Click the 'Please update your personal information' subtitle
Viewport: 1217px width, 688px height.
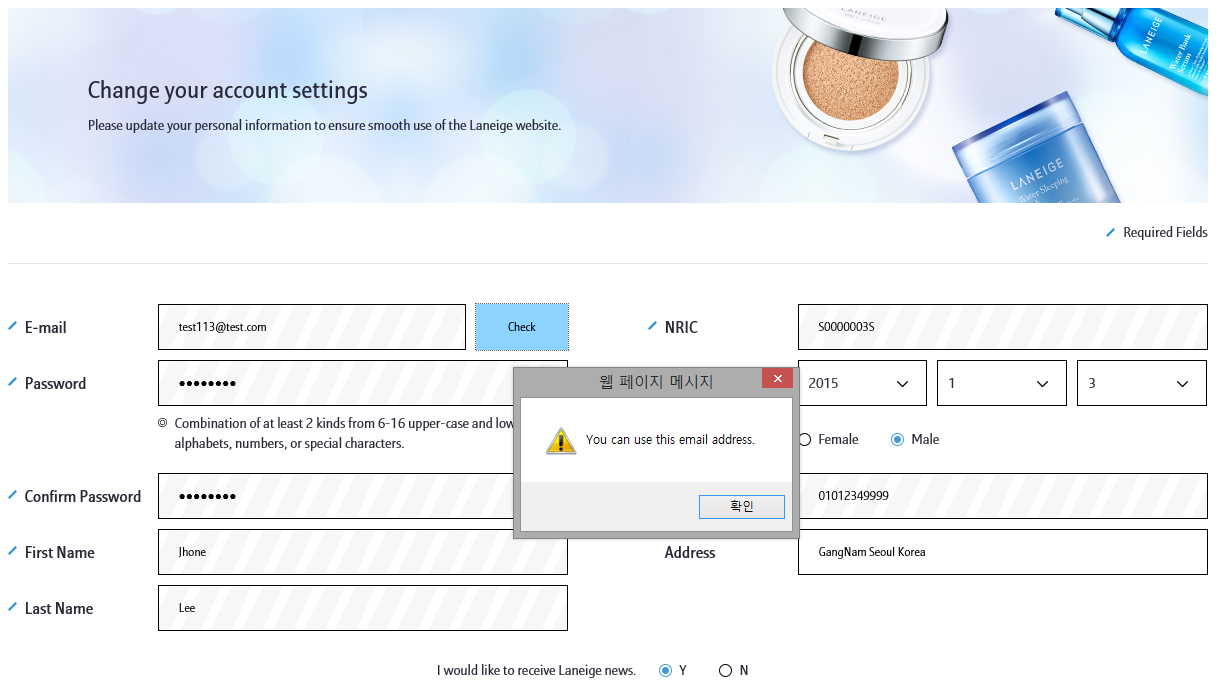(x=324, y=126)
